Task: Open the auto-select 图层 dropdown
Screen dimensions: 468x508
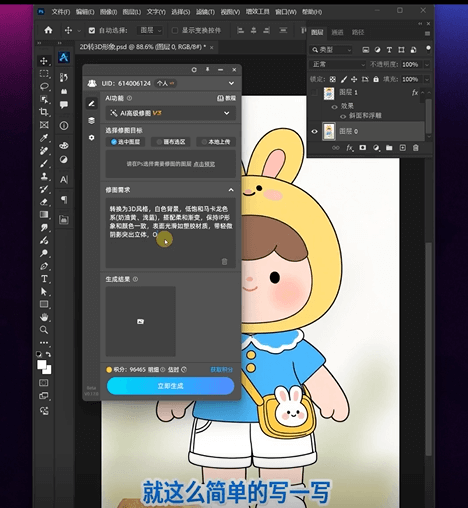Action: (x=150, y=31)
